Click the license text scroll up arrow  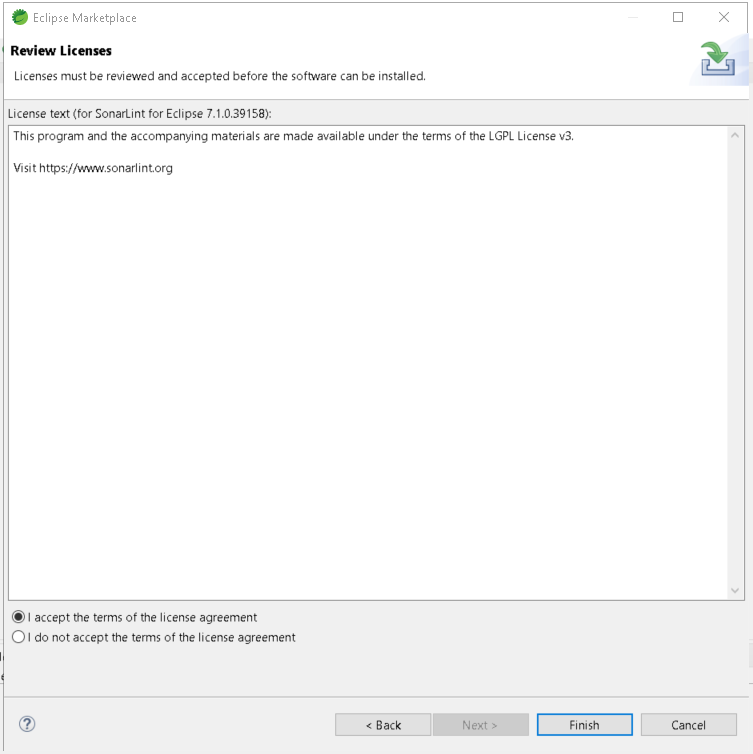[736, 135]
